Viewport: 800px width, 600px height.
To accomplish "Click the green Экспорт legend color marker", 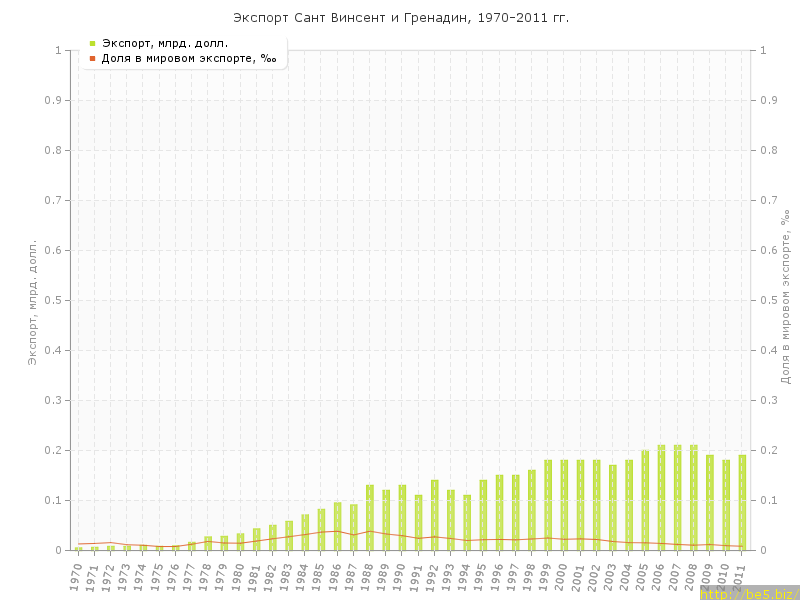I will tap(92, 43).
